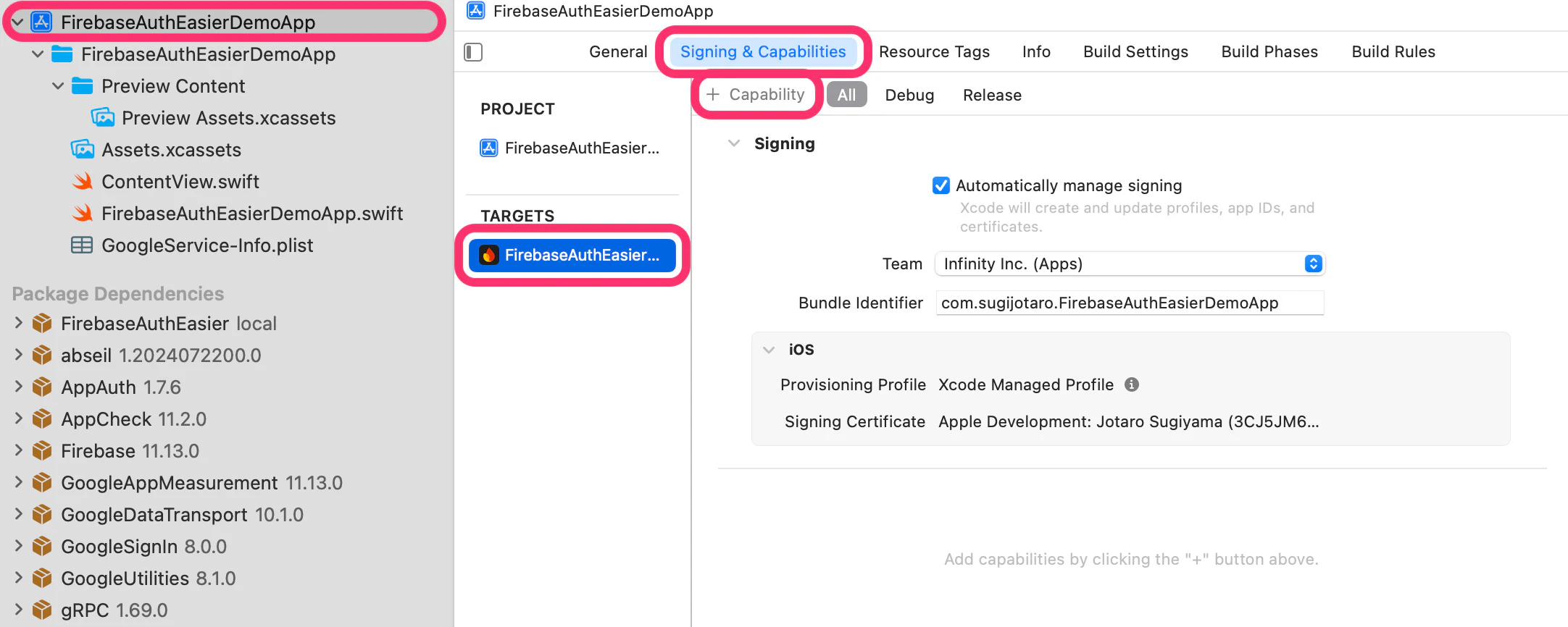Uncheck Automatically manage signing
1568x627 pixels.
941,185
